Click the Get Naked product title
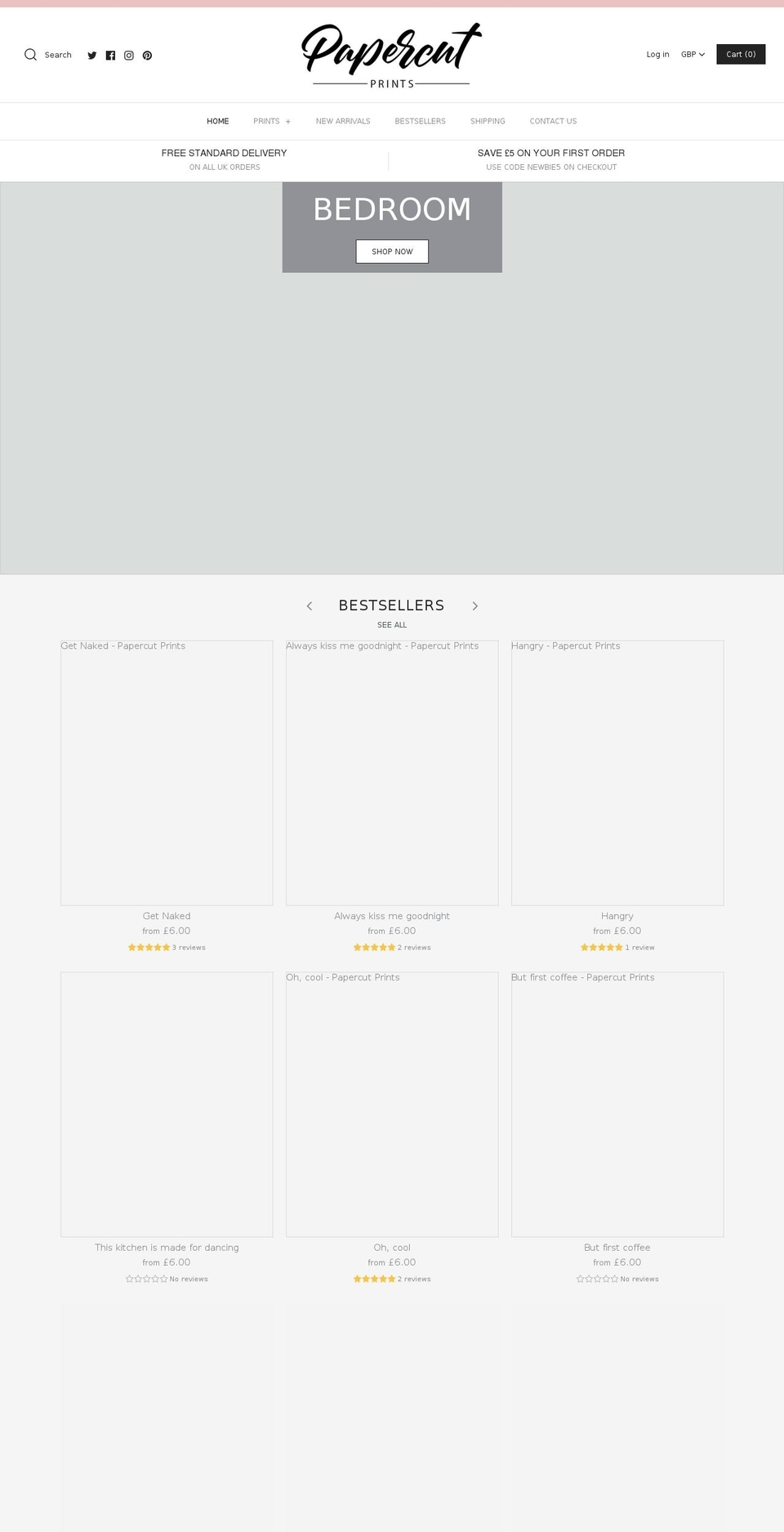 167,916
